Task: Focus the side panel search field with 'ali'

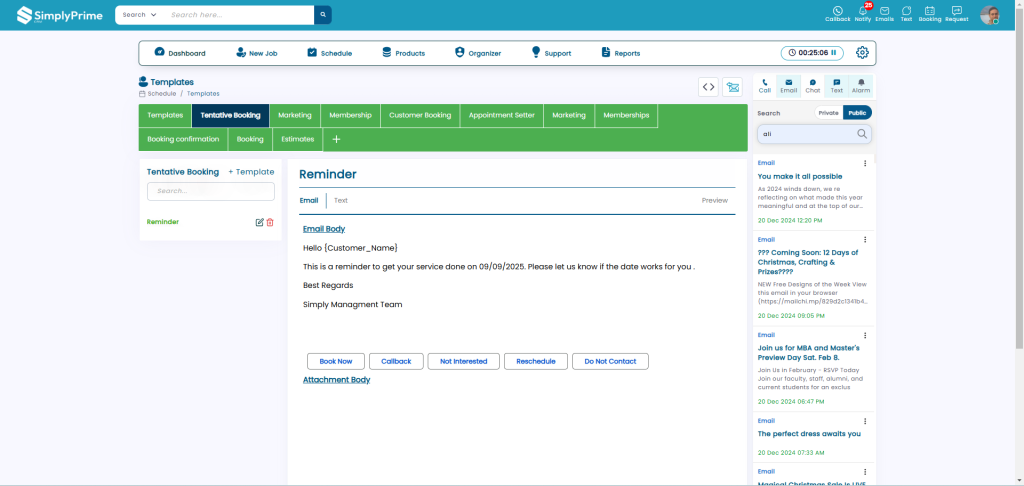Action: pyautogui.click(x=814, y=134)
